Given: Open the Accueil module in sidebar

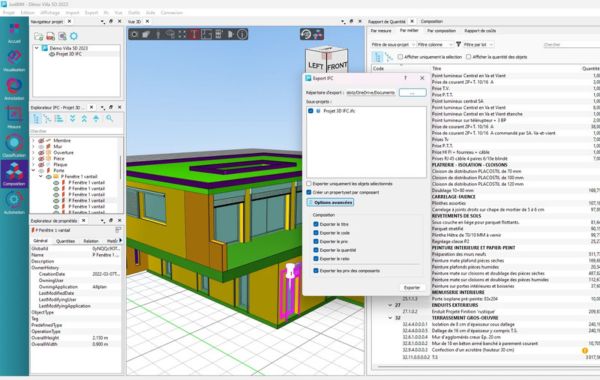Looking at the screenshot, I should 14,33.
